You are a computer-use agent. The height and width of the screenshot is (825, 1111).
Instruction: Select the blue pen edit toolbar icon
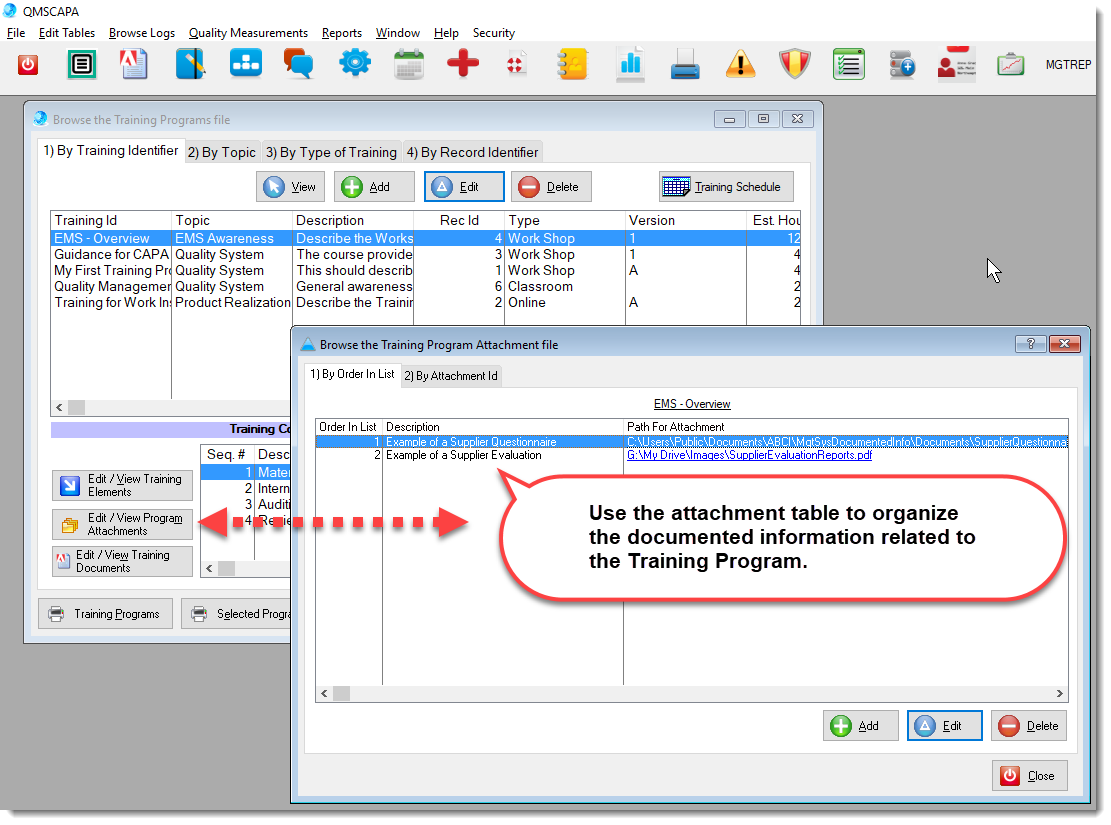[x=190, y=64]
